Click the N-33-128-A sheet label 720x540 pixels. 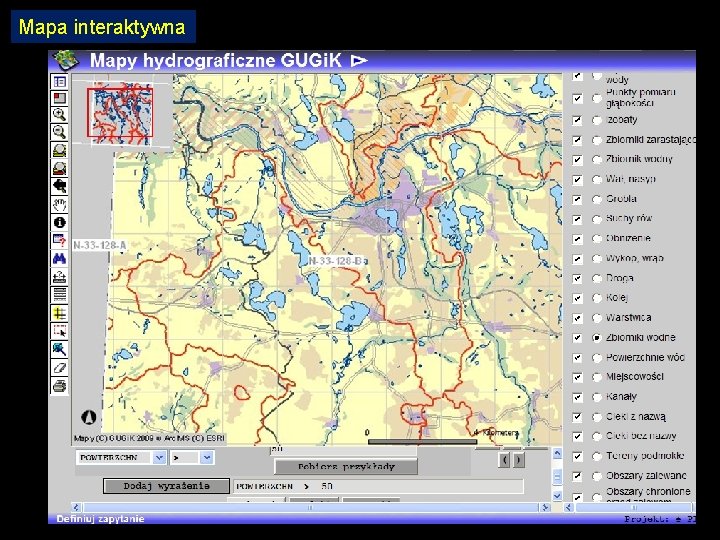tap(100, 245)
